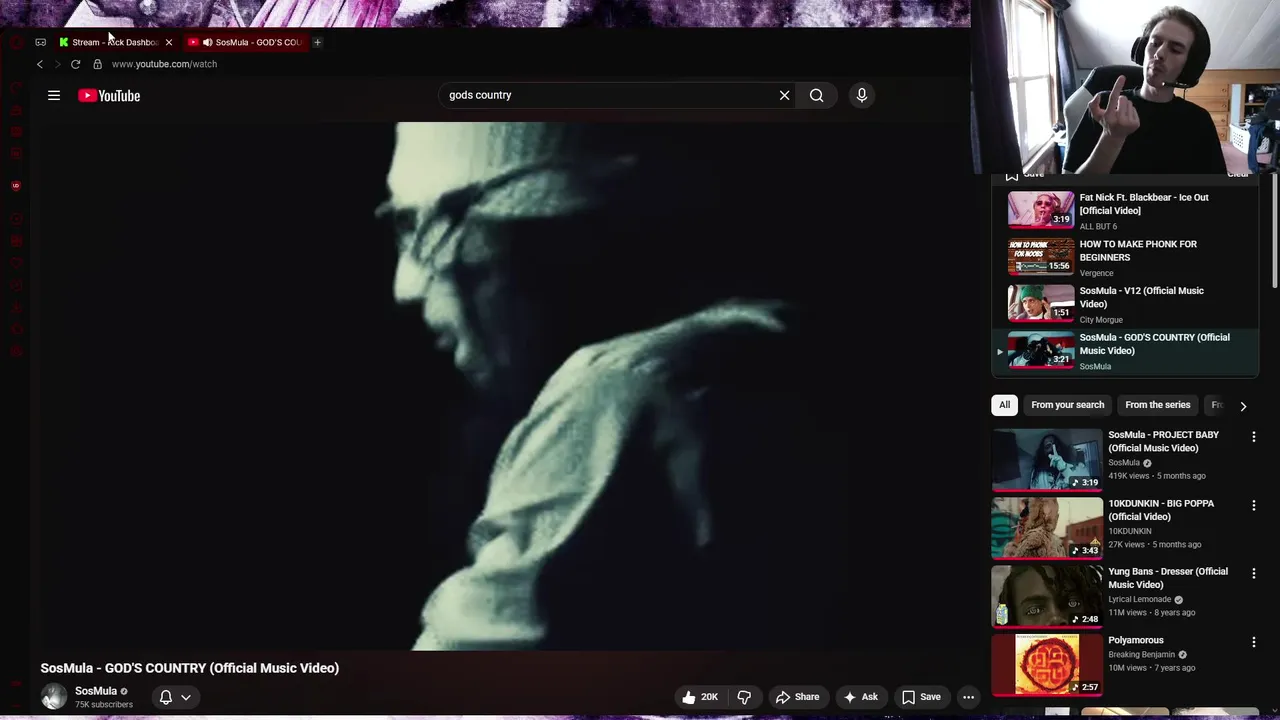
Task: Open Yung Bans Dresser video thumbnail
Action: point(1047,597)
